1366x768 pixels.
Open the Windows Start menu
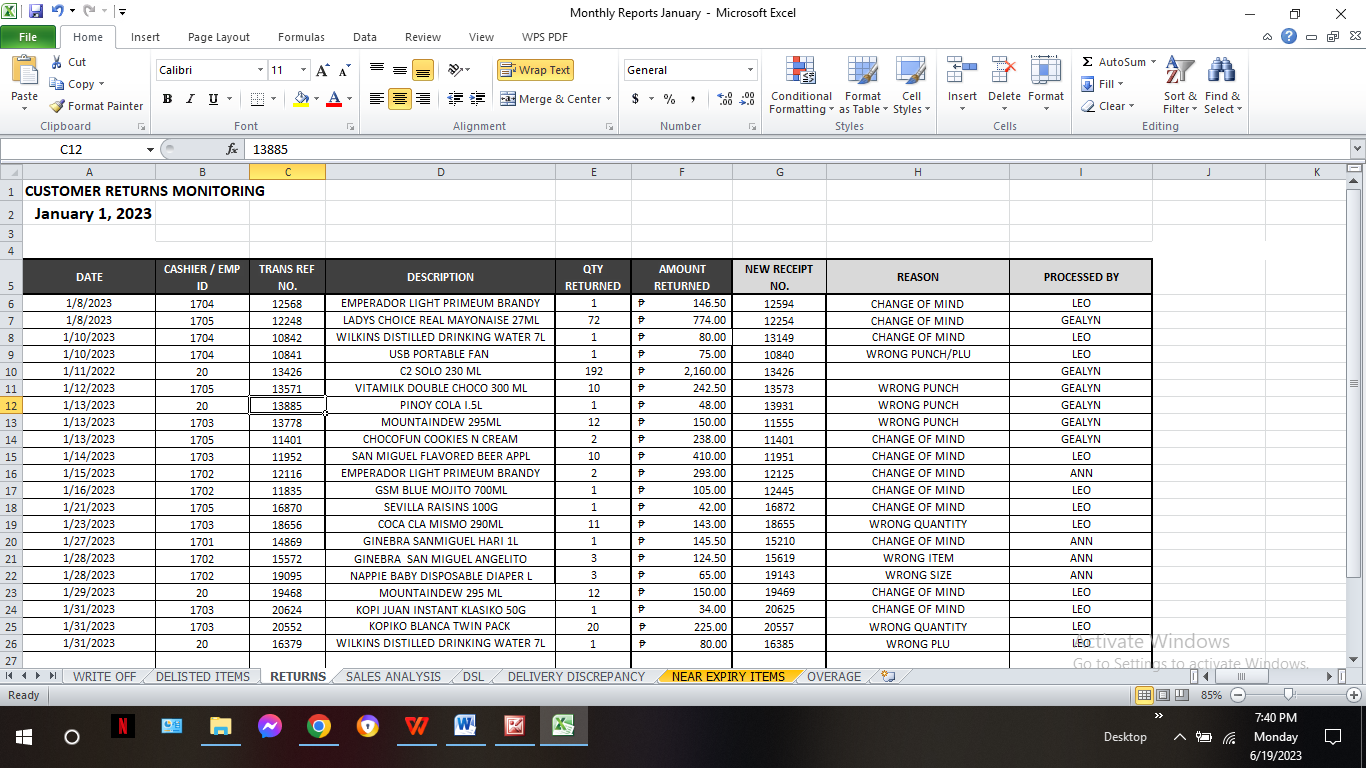[24, 737]
